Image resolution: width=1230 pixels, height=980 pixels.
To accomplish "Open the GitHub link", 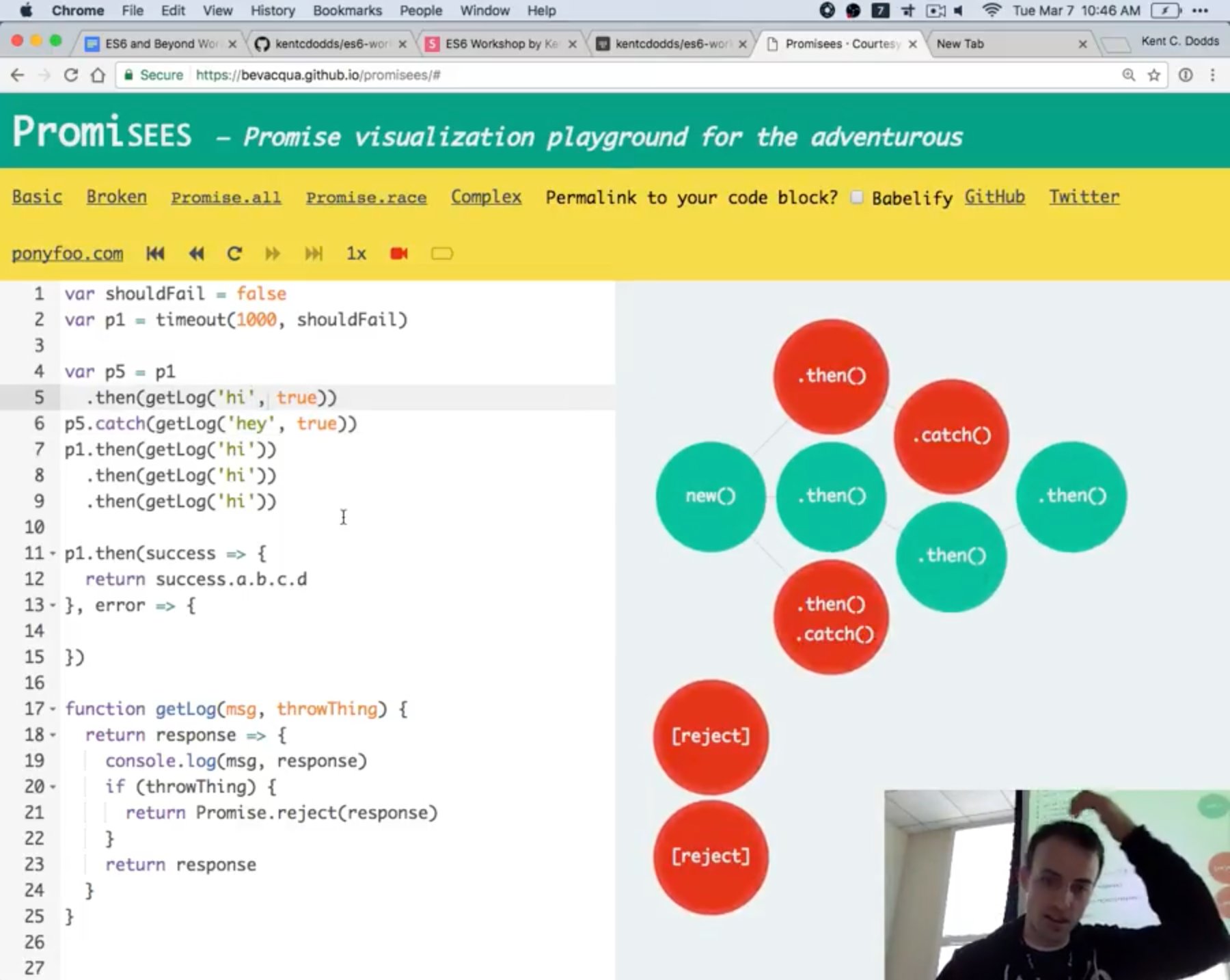I will pos(994,197).
